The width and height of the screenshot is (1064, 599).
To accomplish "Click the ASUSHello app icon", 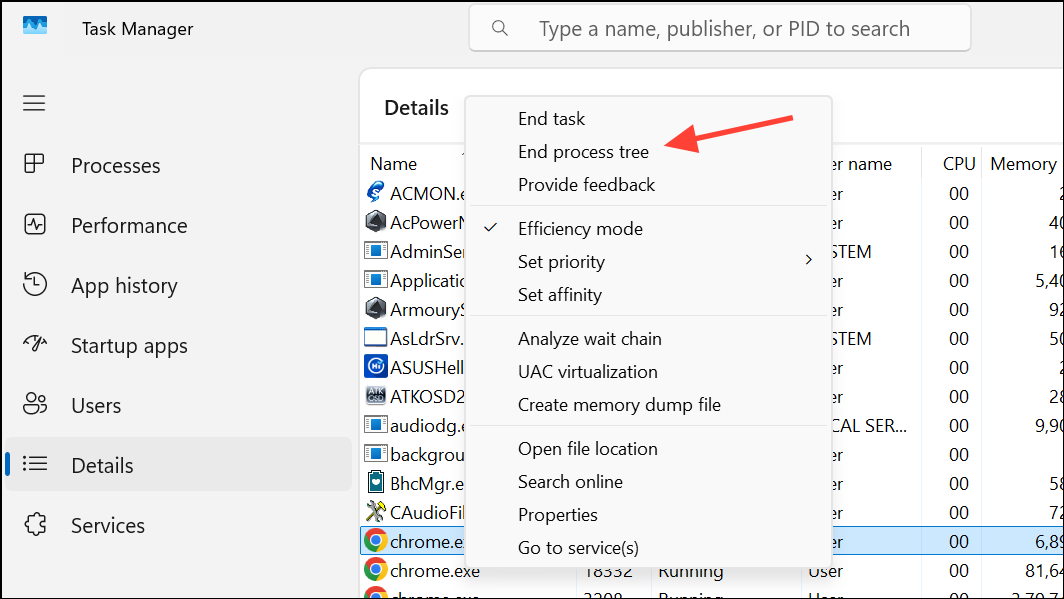I will pos(375,367).
